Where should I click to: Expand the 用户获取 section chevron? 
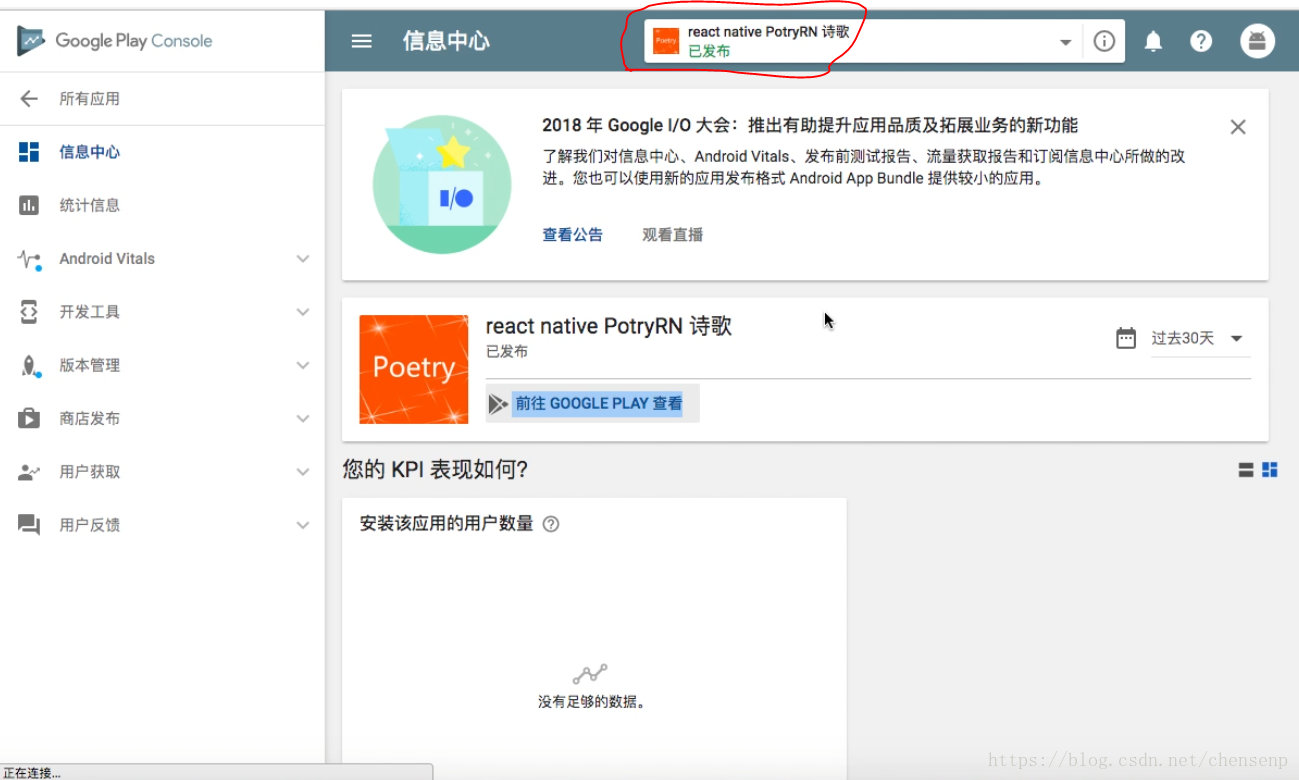click(303, 472)
